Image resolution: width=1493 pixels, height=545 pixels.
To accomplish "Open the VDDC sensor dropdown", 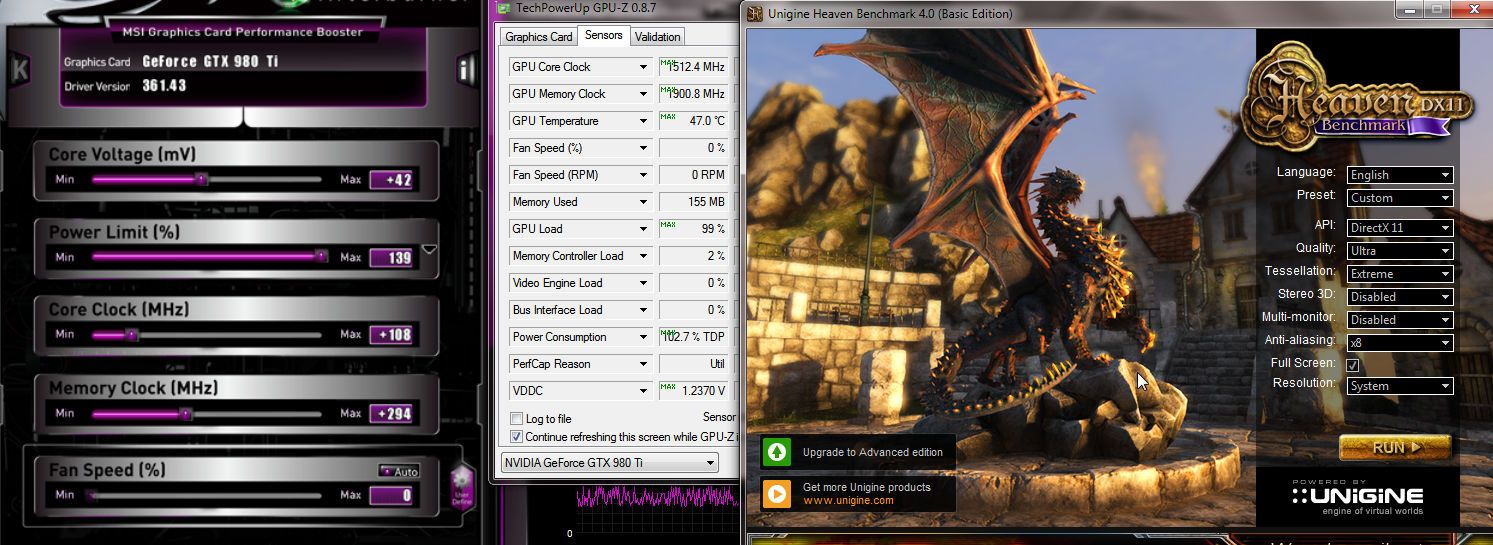I will 644,391.
